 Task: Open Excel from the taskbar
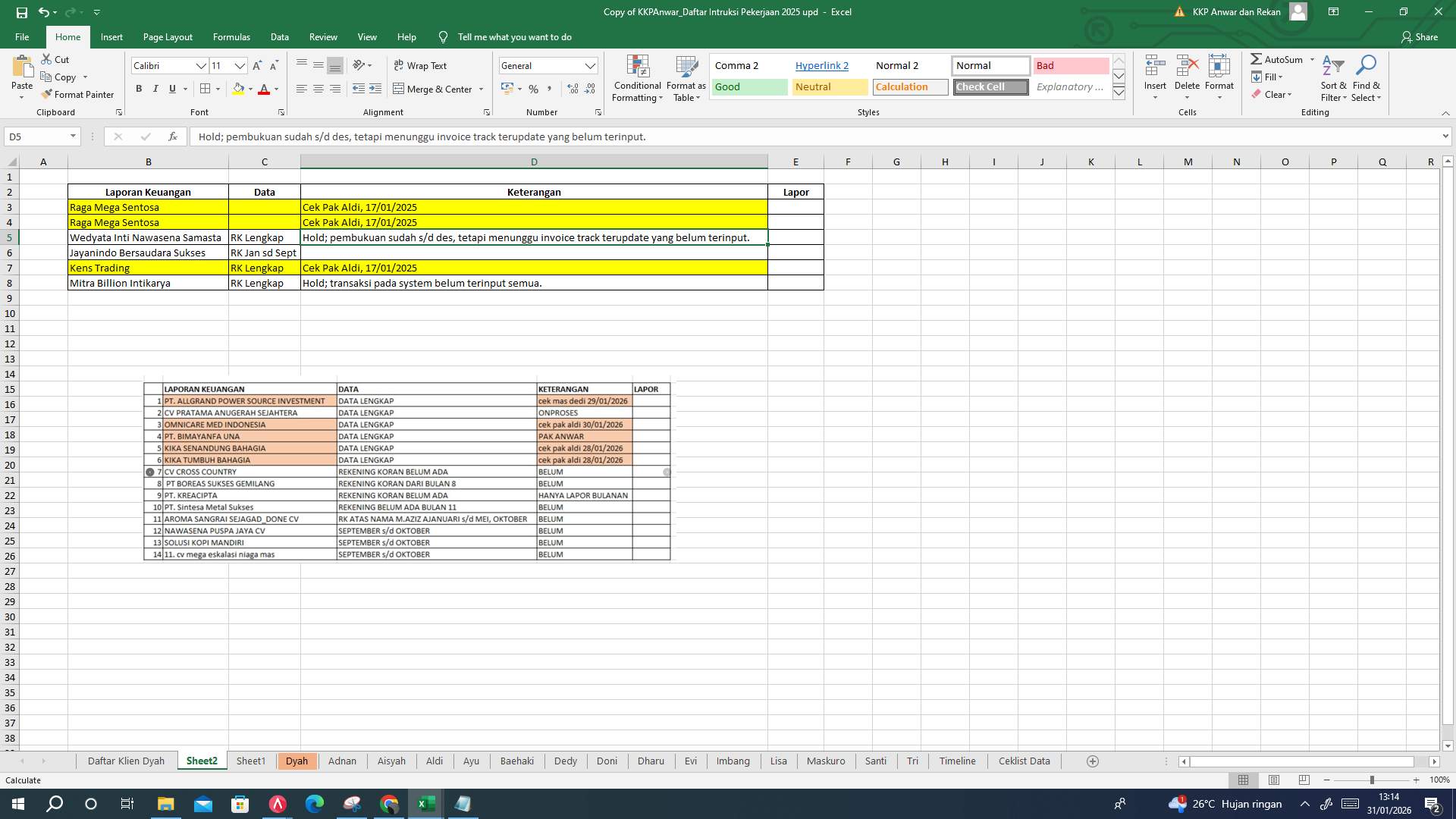(425, 803)
